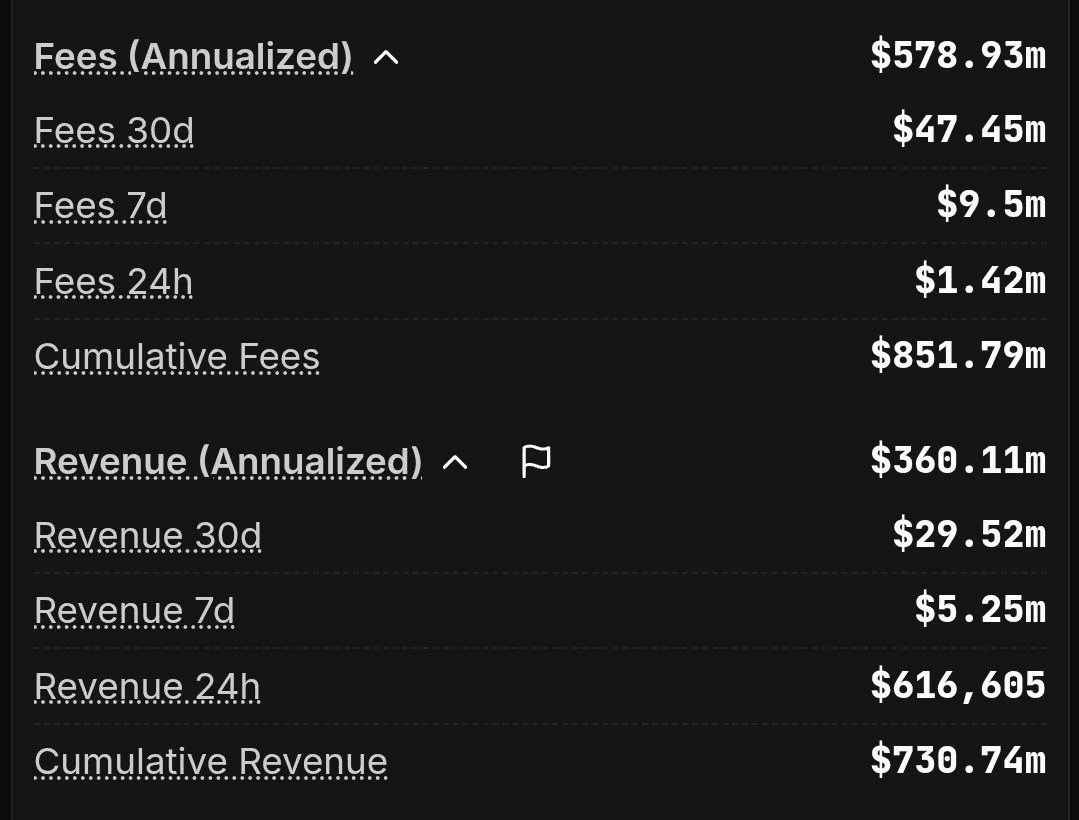This screenshot has height=820, width=1079.
Task: Select the Fees 24h label
Action: coord(114,281)
